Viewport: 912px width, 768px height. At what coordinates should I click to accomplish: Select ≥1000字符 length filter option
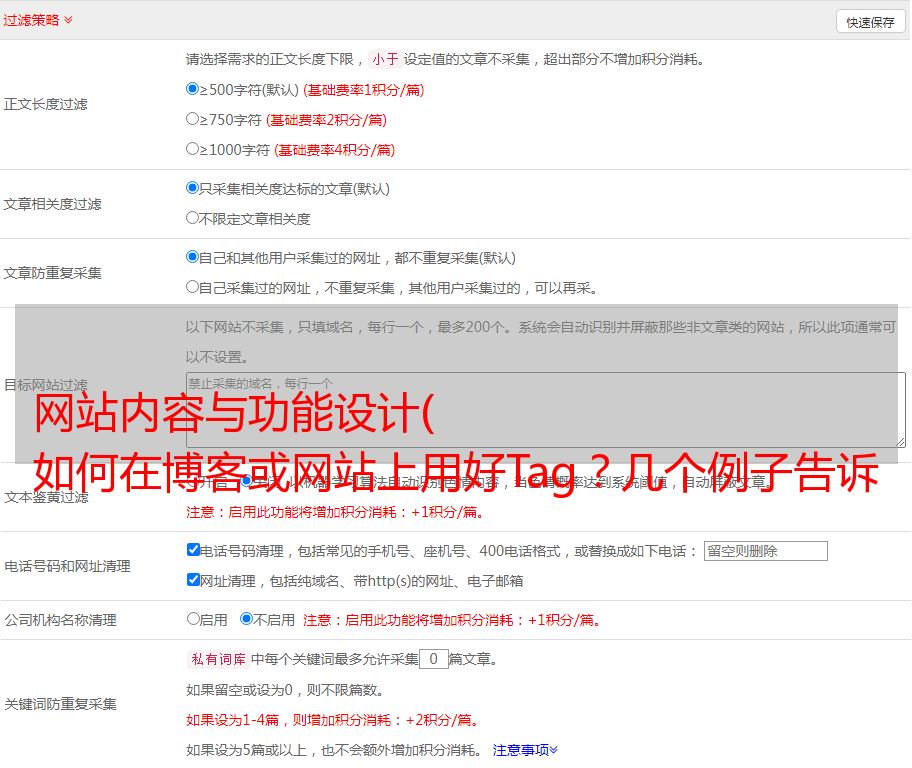tap(192, 148)
